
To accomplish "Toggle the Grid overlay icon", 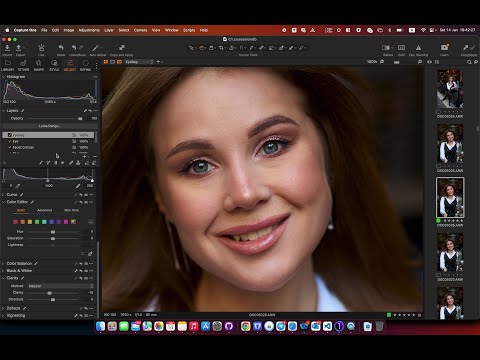I will point(401,48).
